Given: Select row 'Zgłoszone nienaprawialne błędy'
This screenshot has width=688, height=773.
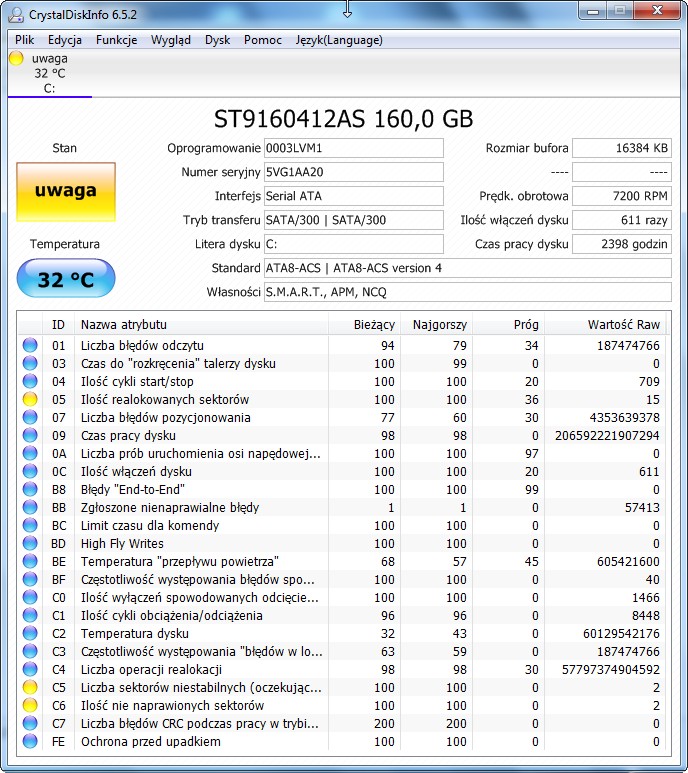Looking at the screenshot, I should click(342, 507).
